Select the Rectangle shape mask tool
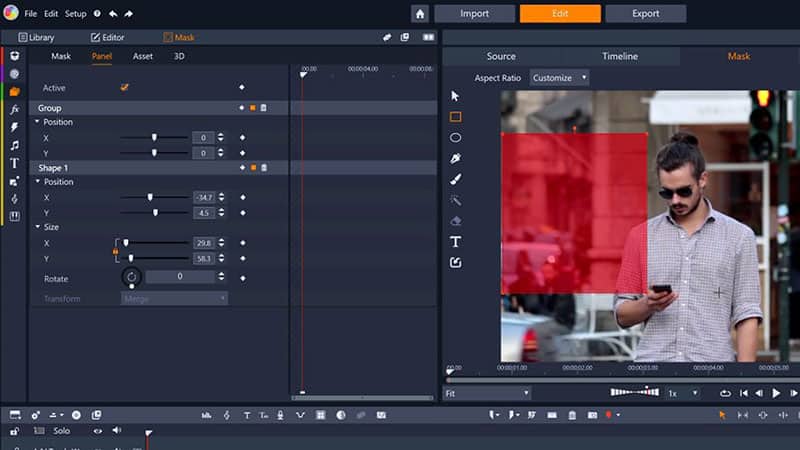800x450 pixels. [x=455, y=117]
